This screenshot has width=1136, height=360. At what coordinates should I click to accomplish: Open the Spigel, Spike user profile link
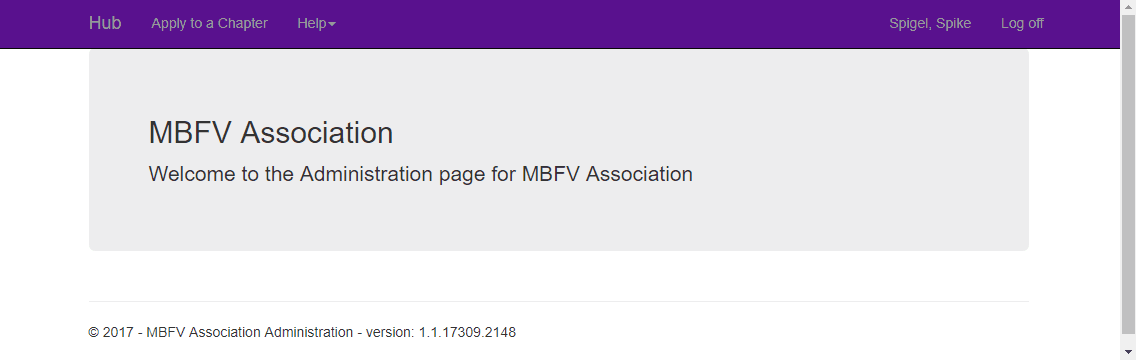[x=930, y=23]
